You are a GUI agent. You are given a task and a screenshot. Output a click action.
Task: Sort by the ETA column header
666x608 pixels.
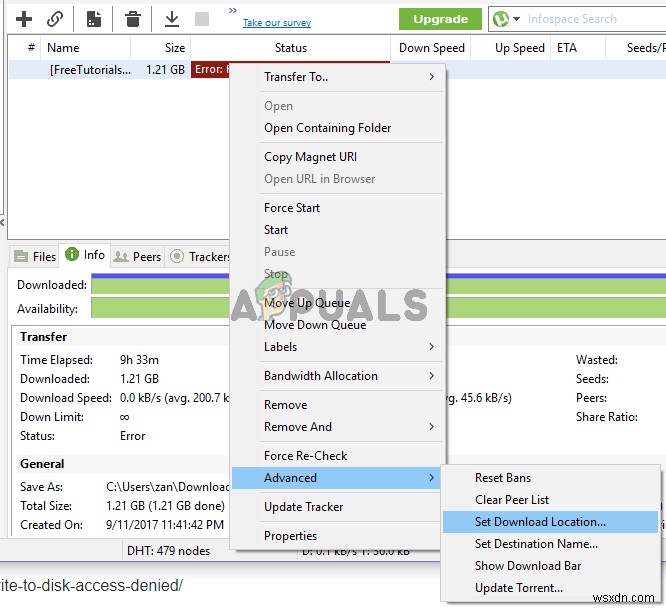pos(578,48)
